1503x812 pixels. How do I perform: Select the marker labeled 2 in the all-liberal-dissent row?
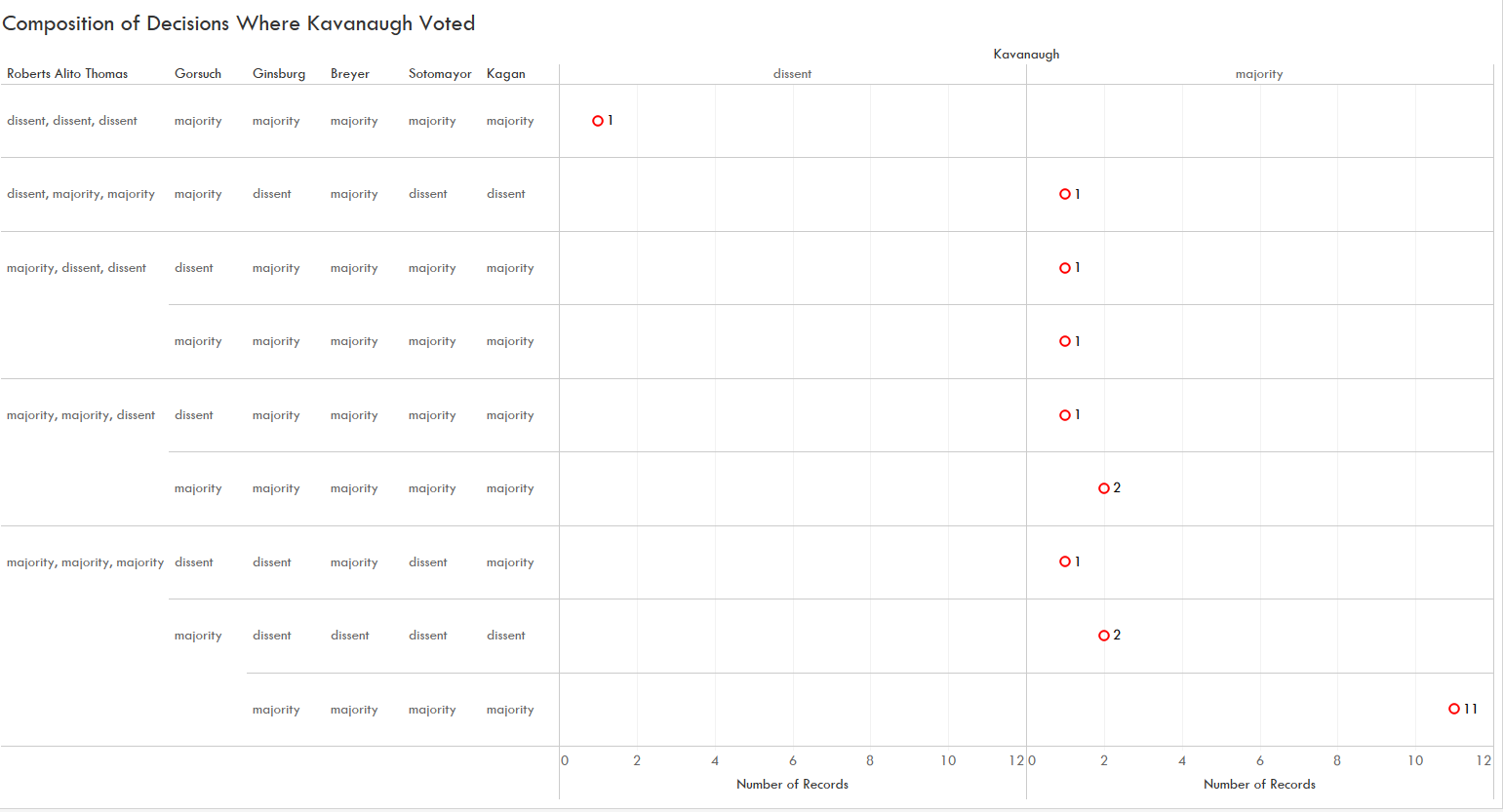(x=1104, y=636)
